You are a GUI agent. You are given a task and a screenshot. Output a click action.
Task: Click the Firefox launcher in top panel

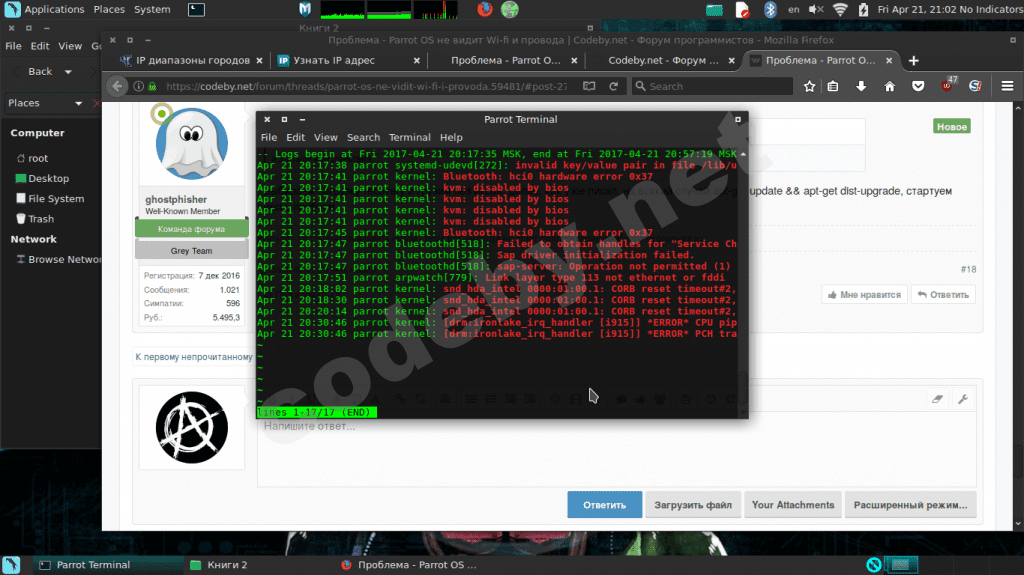pos(485,9)
